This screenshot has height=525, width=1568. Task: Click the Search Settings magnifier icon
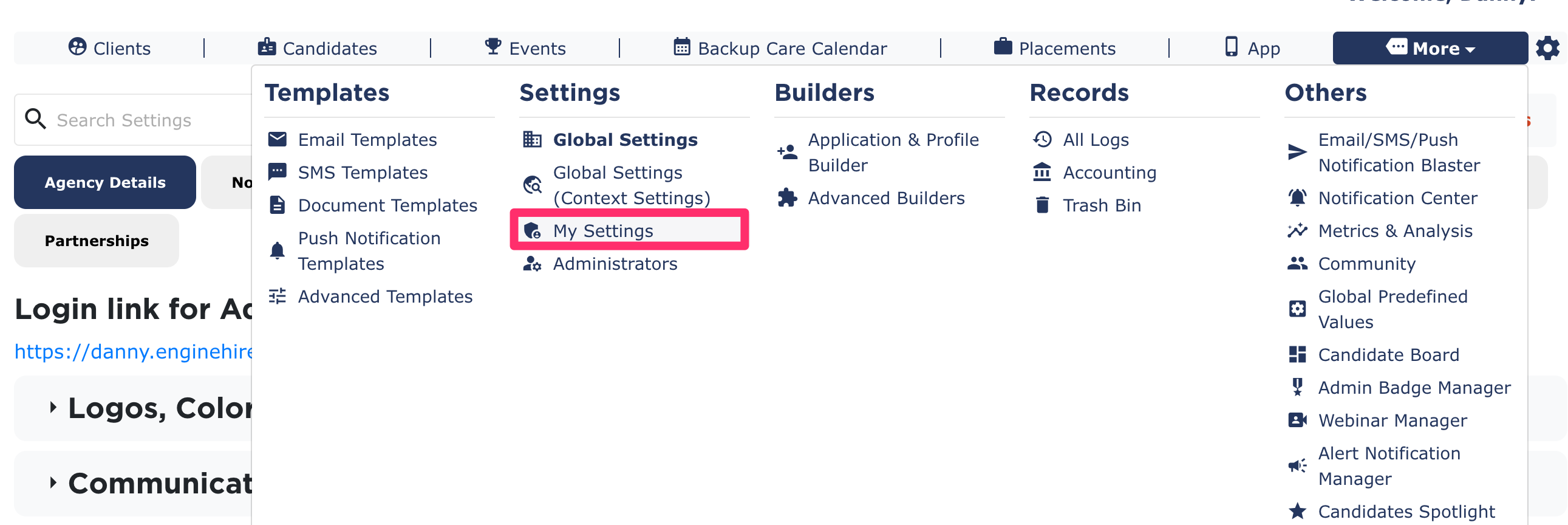(x=35, y=119)
